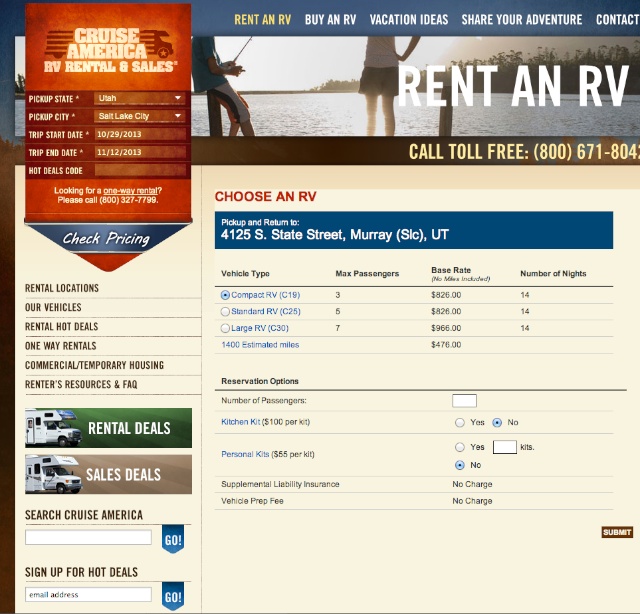Click the Vehicle Prep Fee No Charge text
The image size is (640, 614).
472,501
